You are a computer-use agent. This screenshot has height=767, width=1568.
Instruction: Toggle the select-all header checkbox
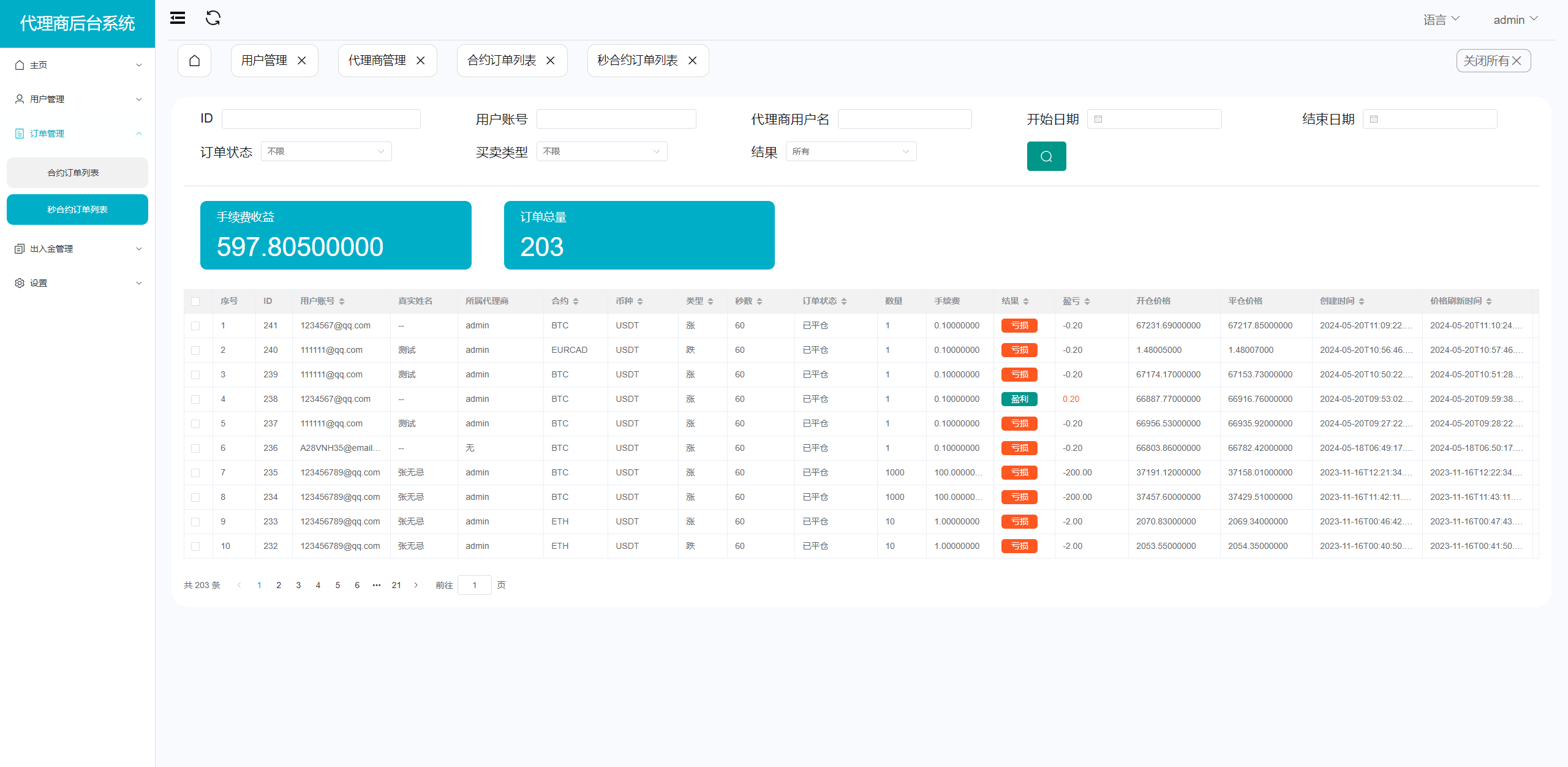[x=195, y=301]
